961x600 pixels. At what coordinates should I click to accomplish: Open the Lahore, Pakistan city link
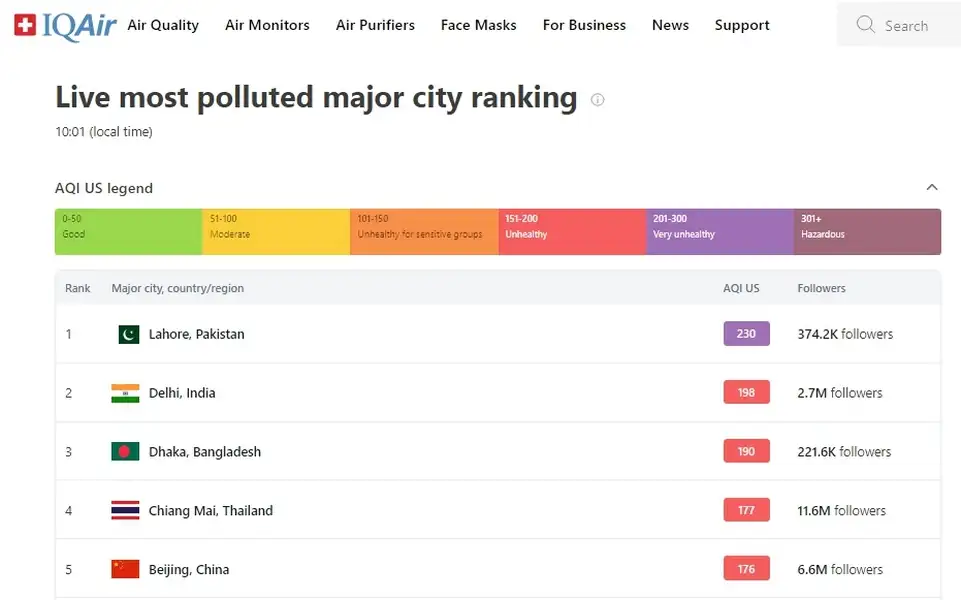pyautogui.click(x=196, y=334)
